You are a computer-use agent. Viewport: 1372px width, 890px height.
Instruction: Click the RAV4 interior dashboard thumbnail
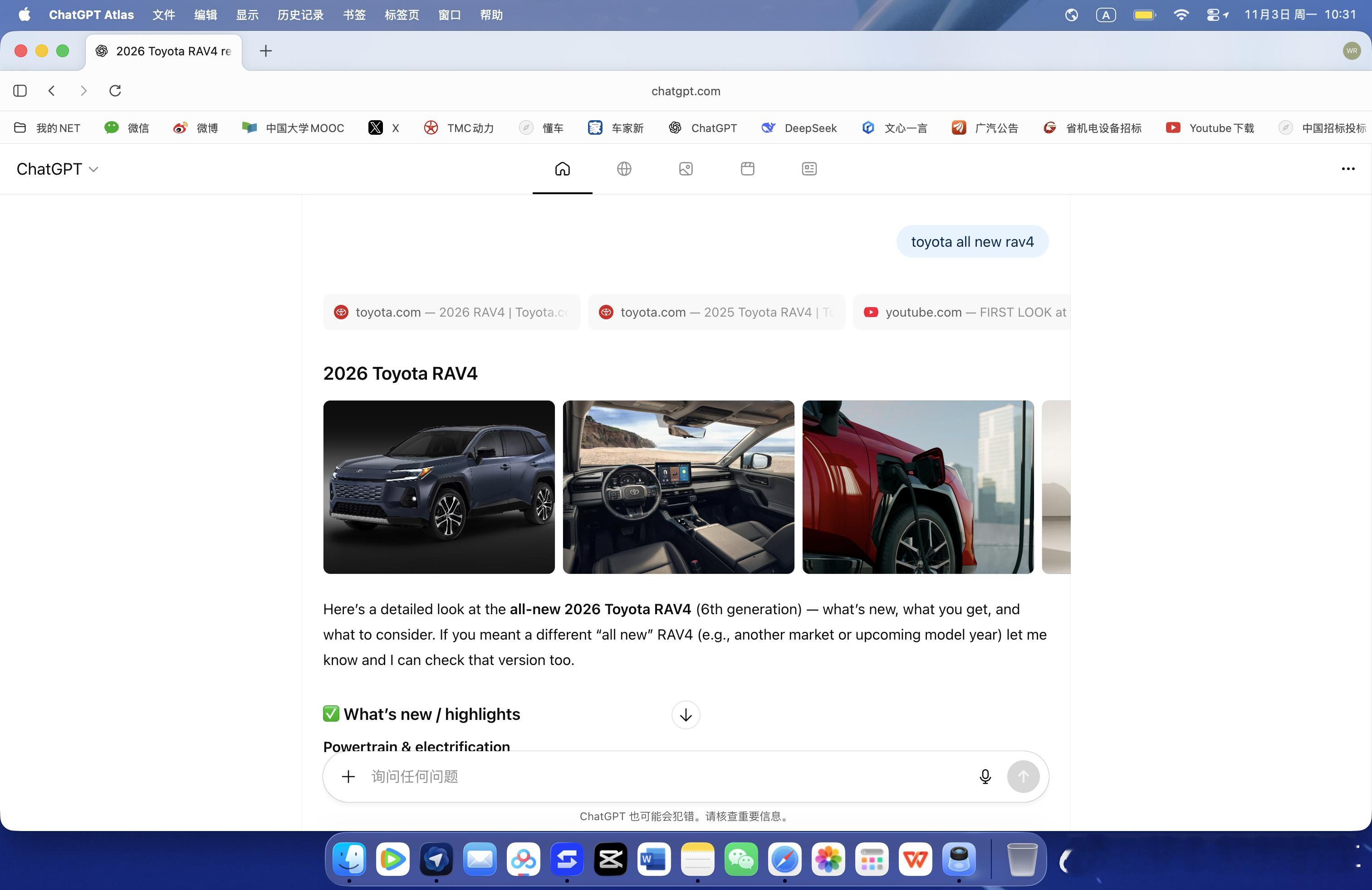[678, 487]
